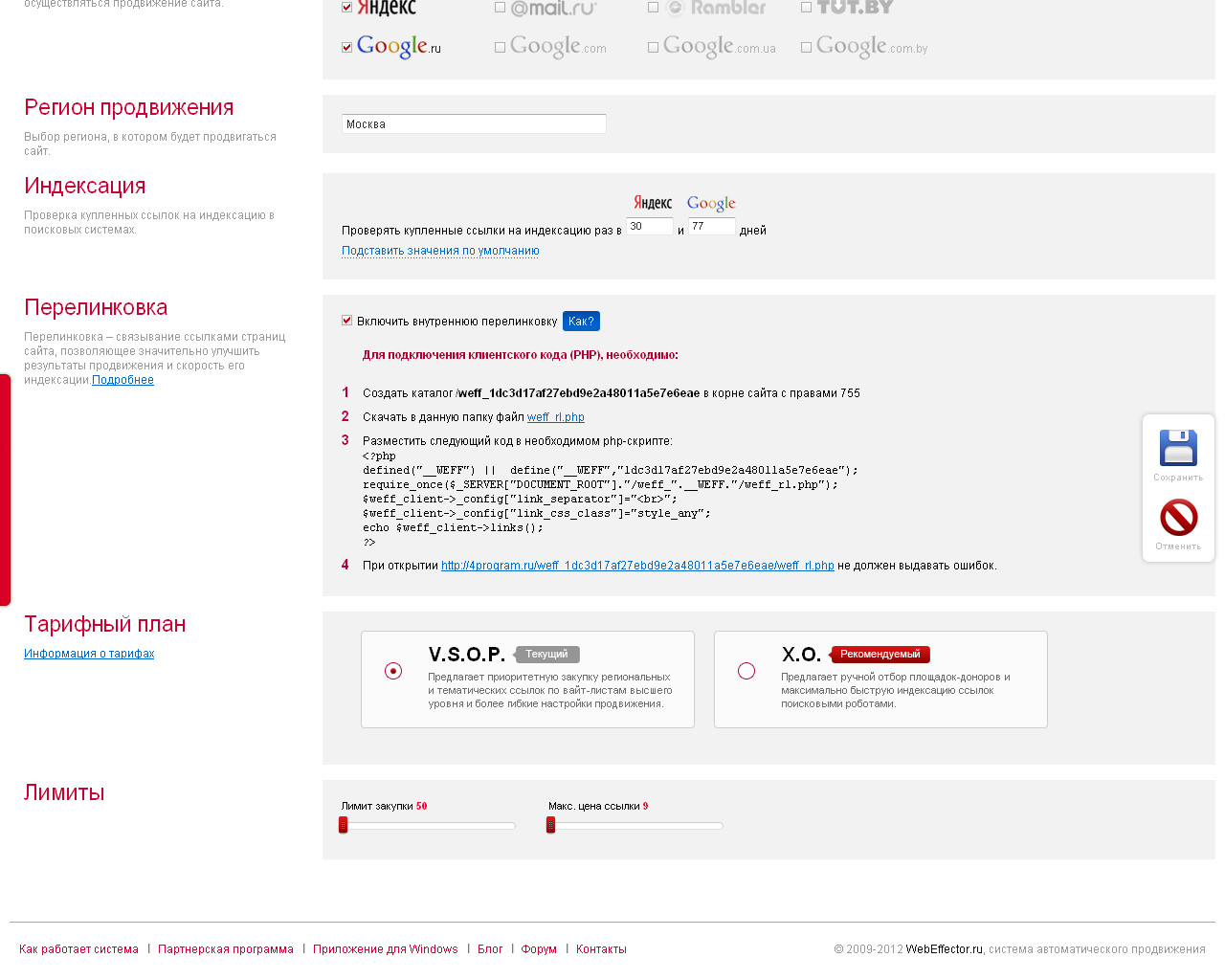Enable the Google.com.ua checkbox

coord(653,47)
